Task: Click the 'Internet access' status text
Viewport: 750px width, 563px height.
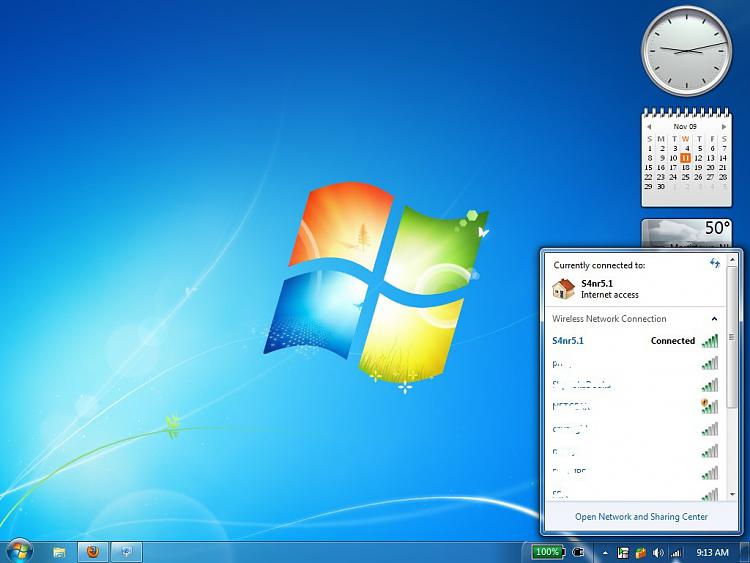Action: click(610, 295)
